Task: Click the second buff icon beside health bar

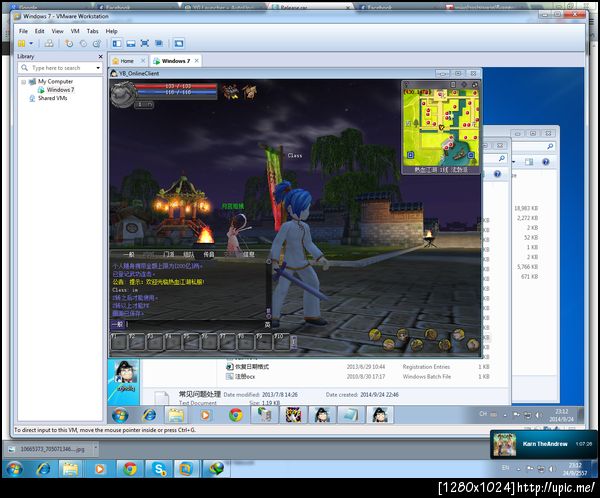Action: click(249, 92)
